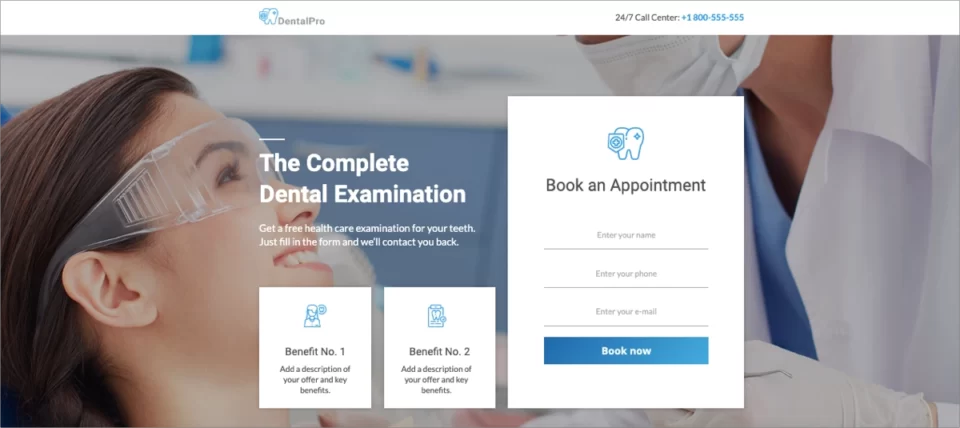This screenshot has height=428, width=960.
Task: Submit the form with Book now
Action: pos(626,351)
